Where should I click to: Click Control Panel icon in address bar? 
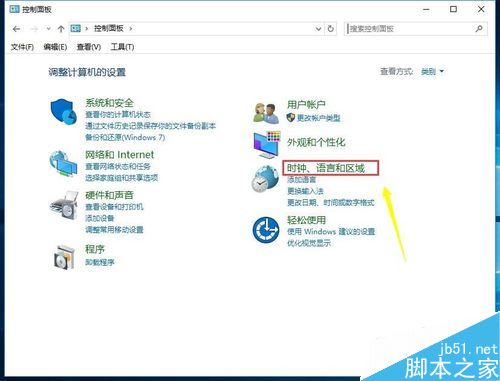(x=76, y=29)
